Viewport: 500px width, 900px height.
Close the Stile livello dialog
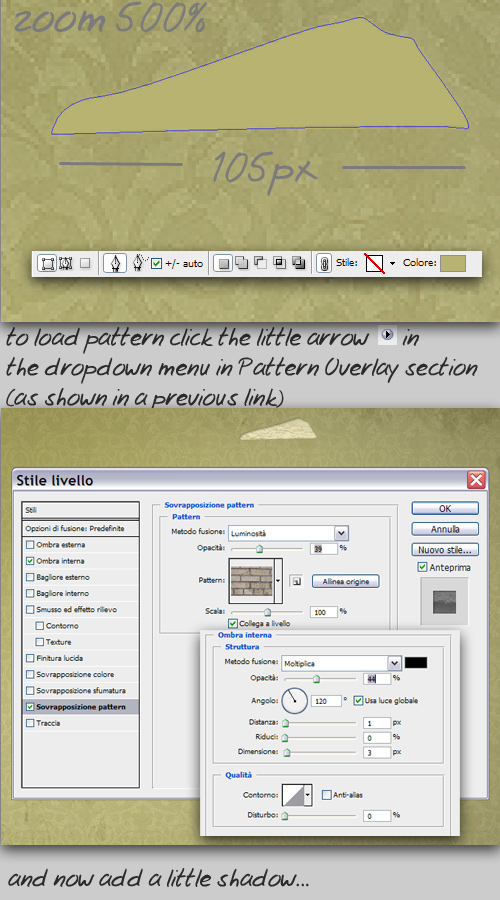tap(476, 479)
